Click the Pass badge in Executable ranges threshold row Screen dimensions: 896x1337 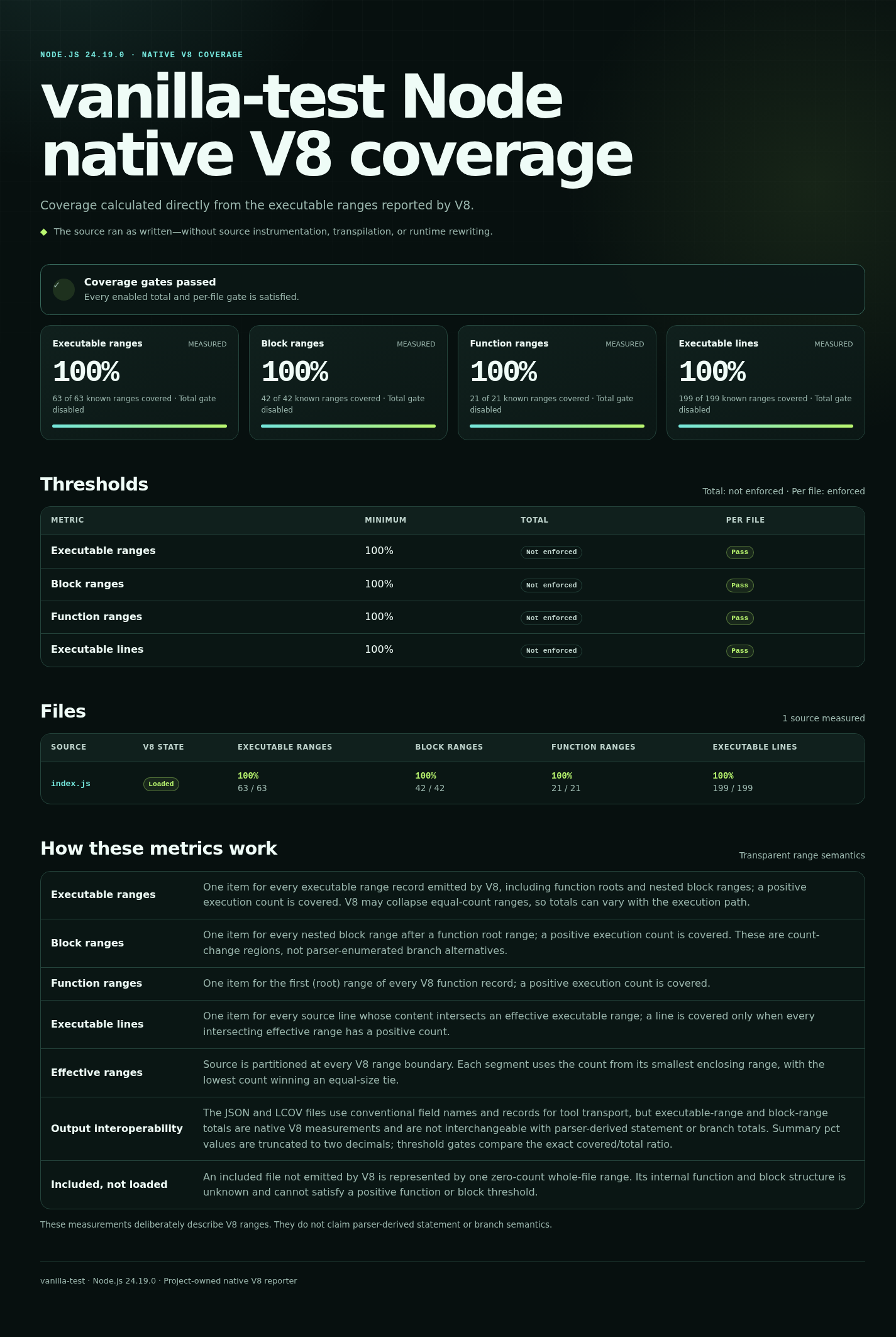[x=740, y=552]
